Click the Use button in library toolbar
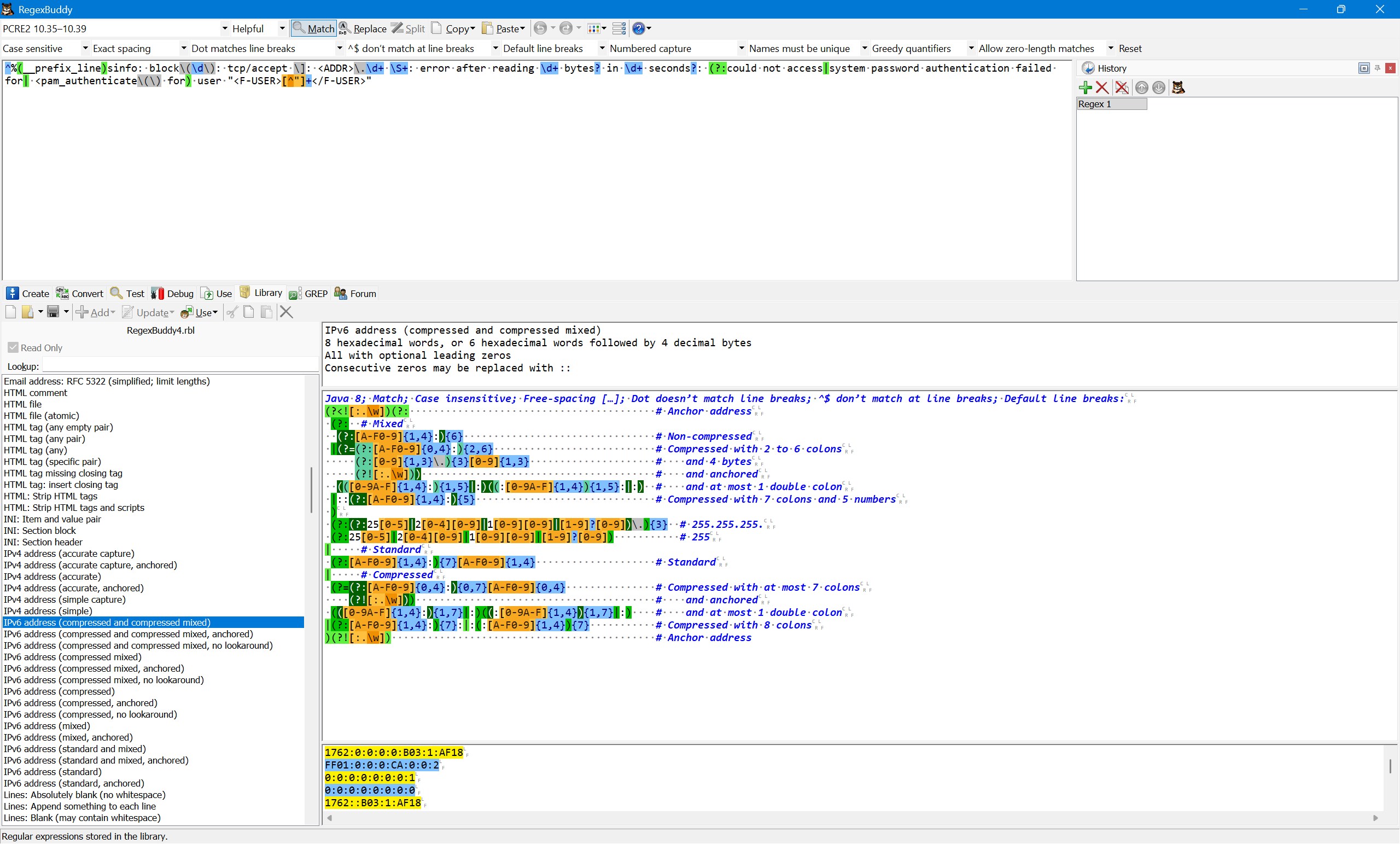 [199, 312]
